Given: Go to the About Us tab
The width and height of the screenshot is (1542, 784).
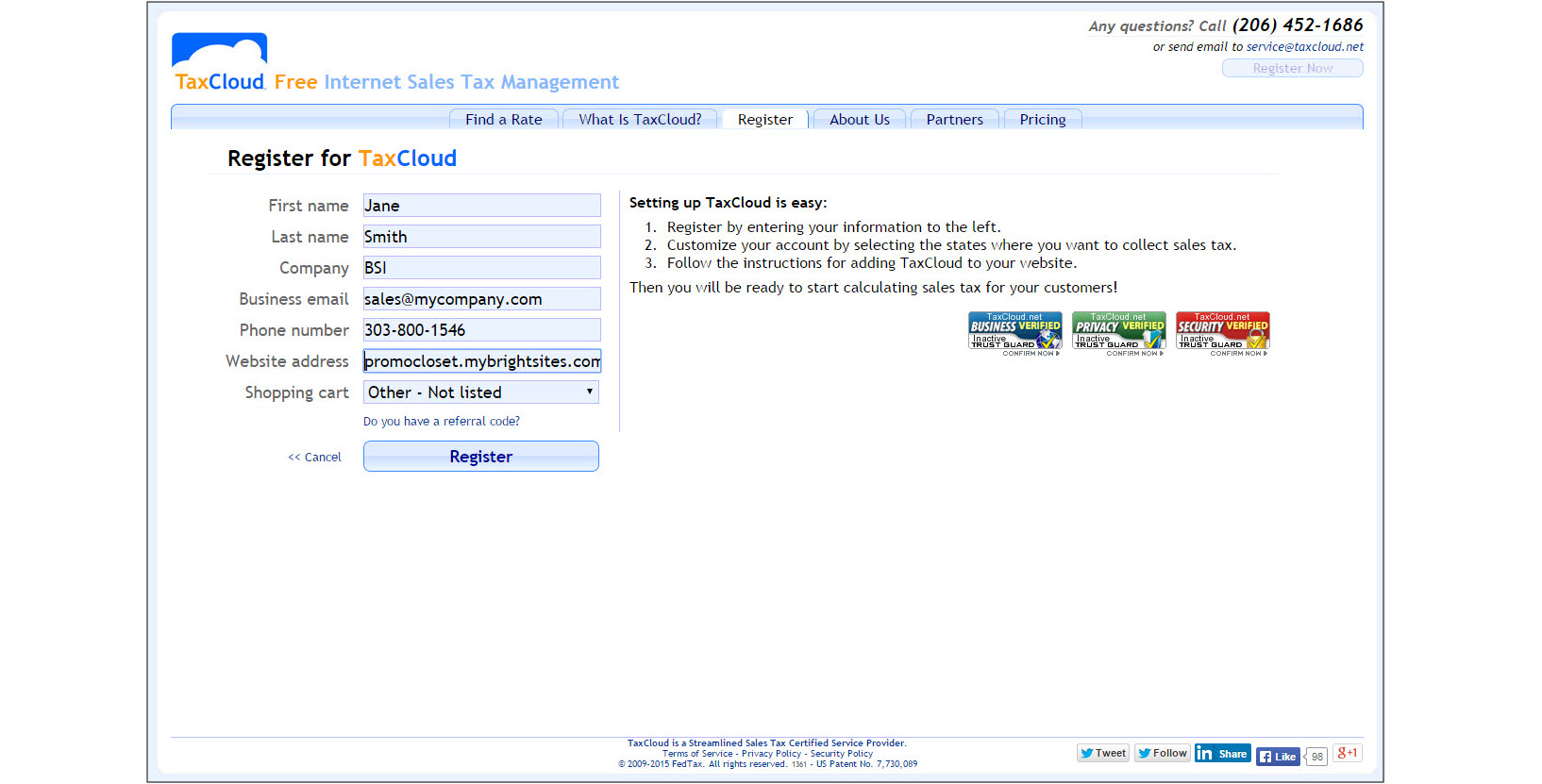Looking at the screenshot, I should click(860, 120).
